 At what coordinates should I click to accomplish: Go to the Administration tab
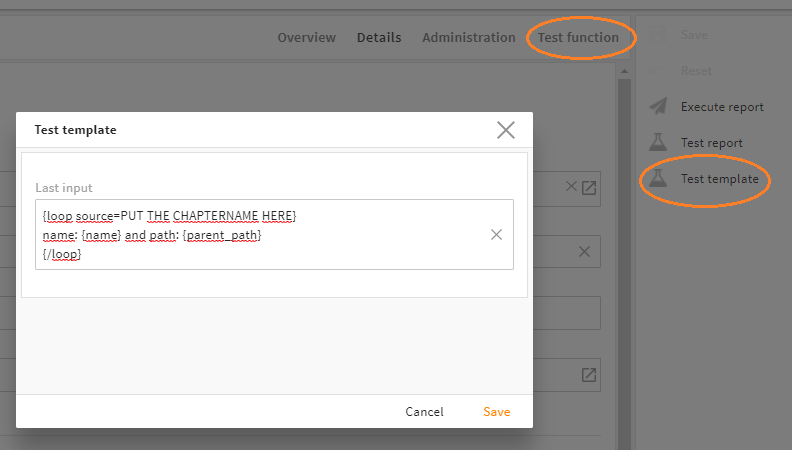coord(469,37)
